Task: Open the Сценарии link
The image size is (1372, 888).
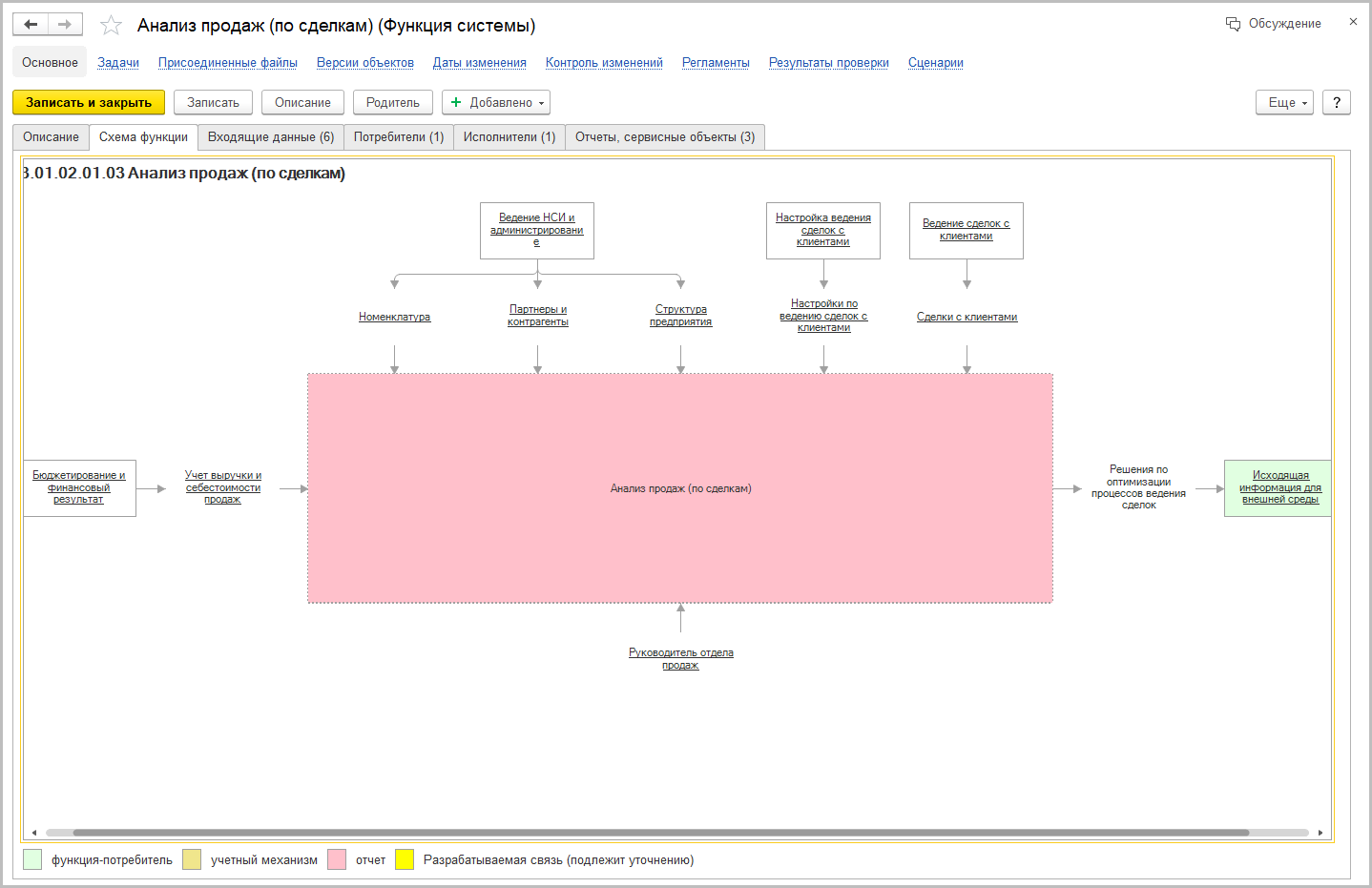Action: click(936, 63)
